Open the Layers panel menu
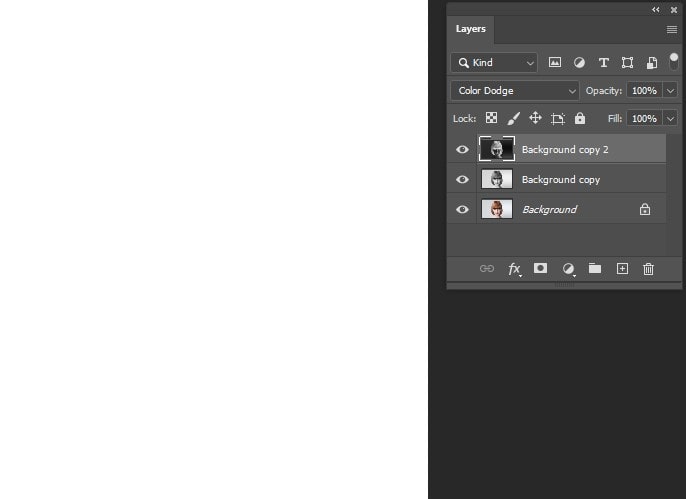 tap(672, 29)
